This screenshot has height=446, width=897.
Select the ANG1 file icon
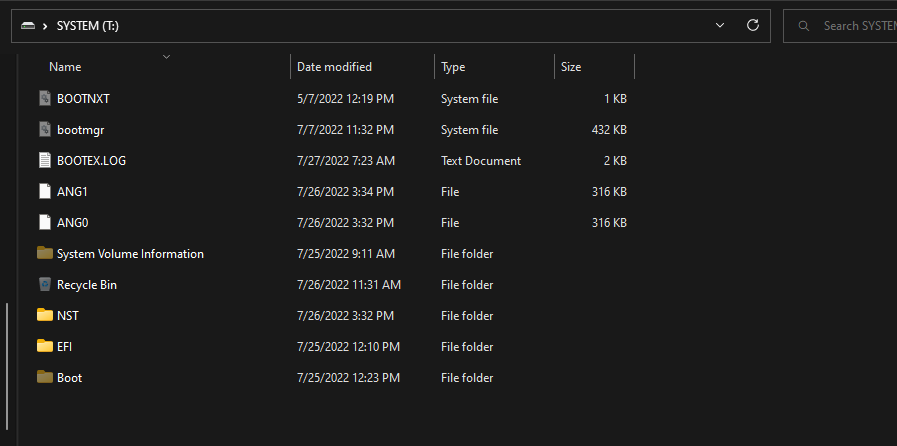[44, 191]
